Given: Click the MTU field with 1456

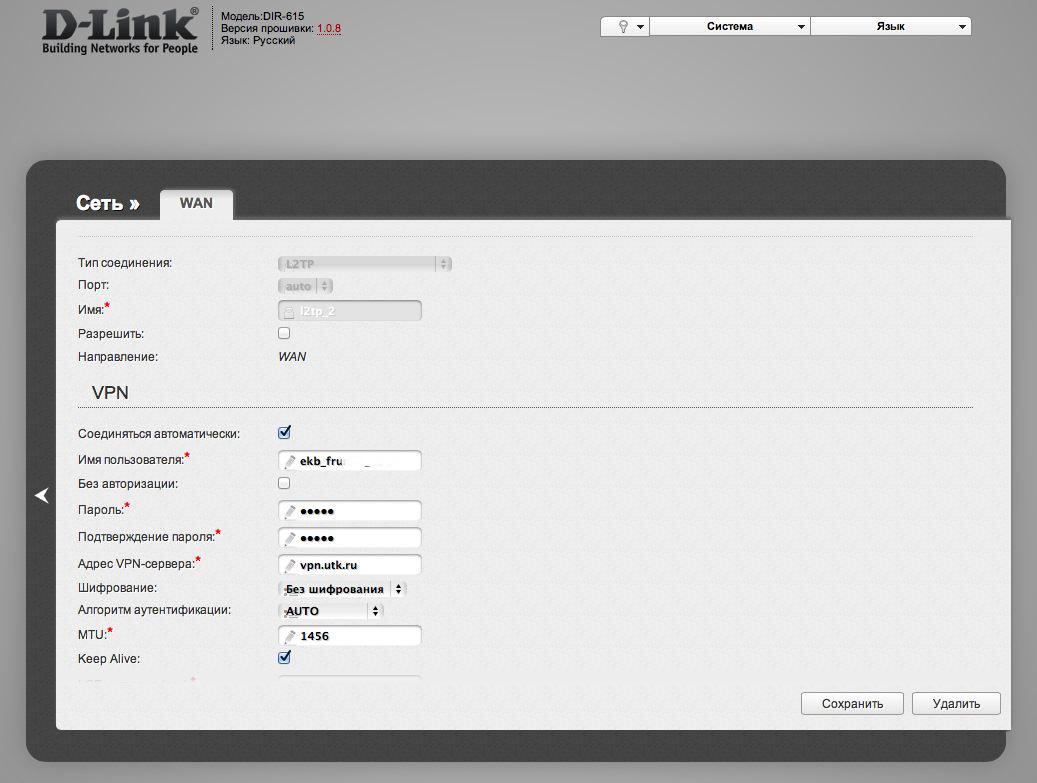Looking at the screenshot, I should click(x=350, y=636).
